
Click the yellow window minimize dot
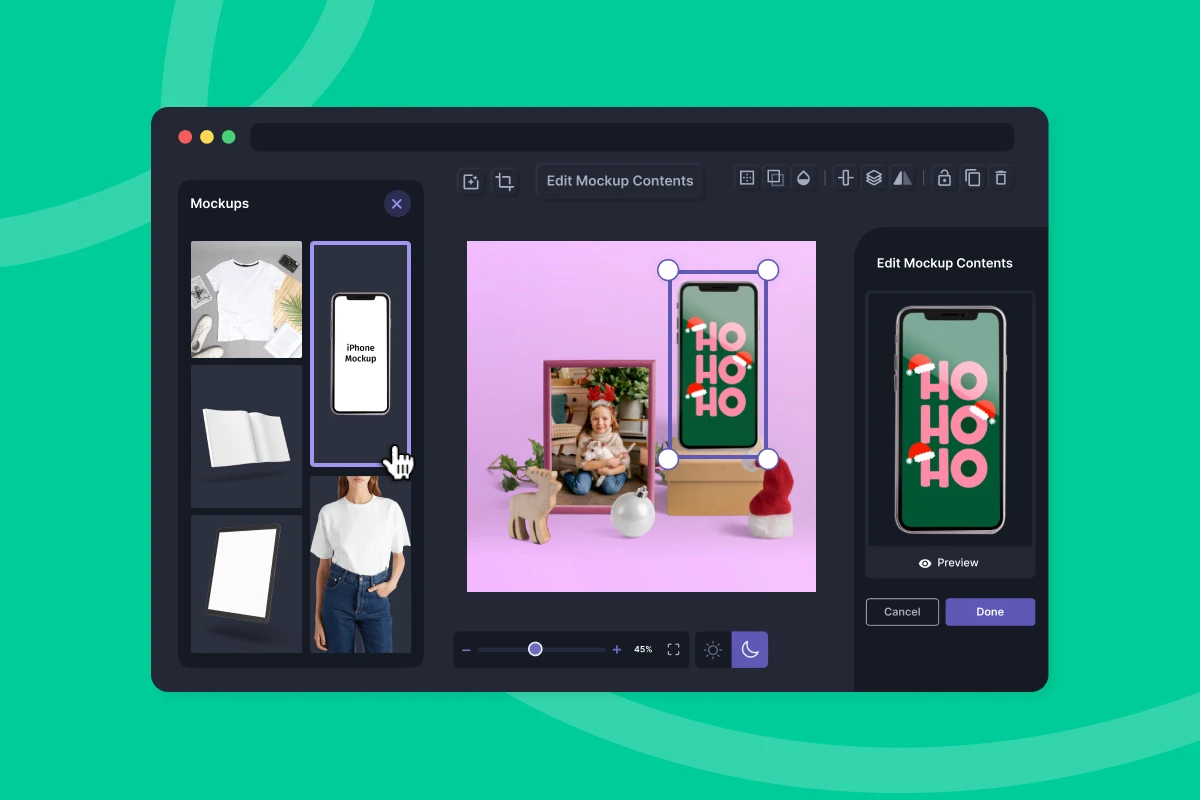[207, 137]
